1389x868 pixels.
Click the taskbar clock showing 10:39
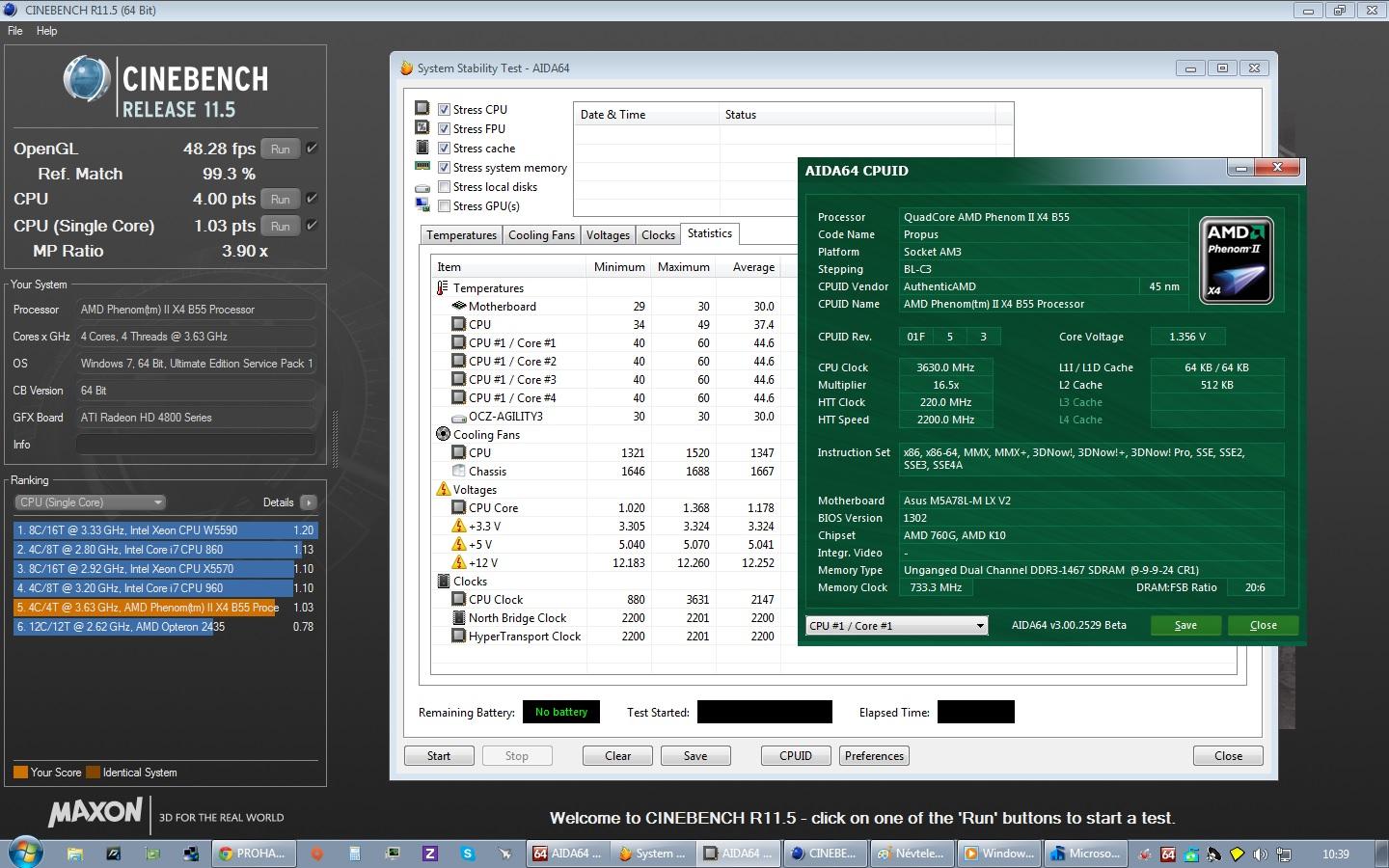1336,854
